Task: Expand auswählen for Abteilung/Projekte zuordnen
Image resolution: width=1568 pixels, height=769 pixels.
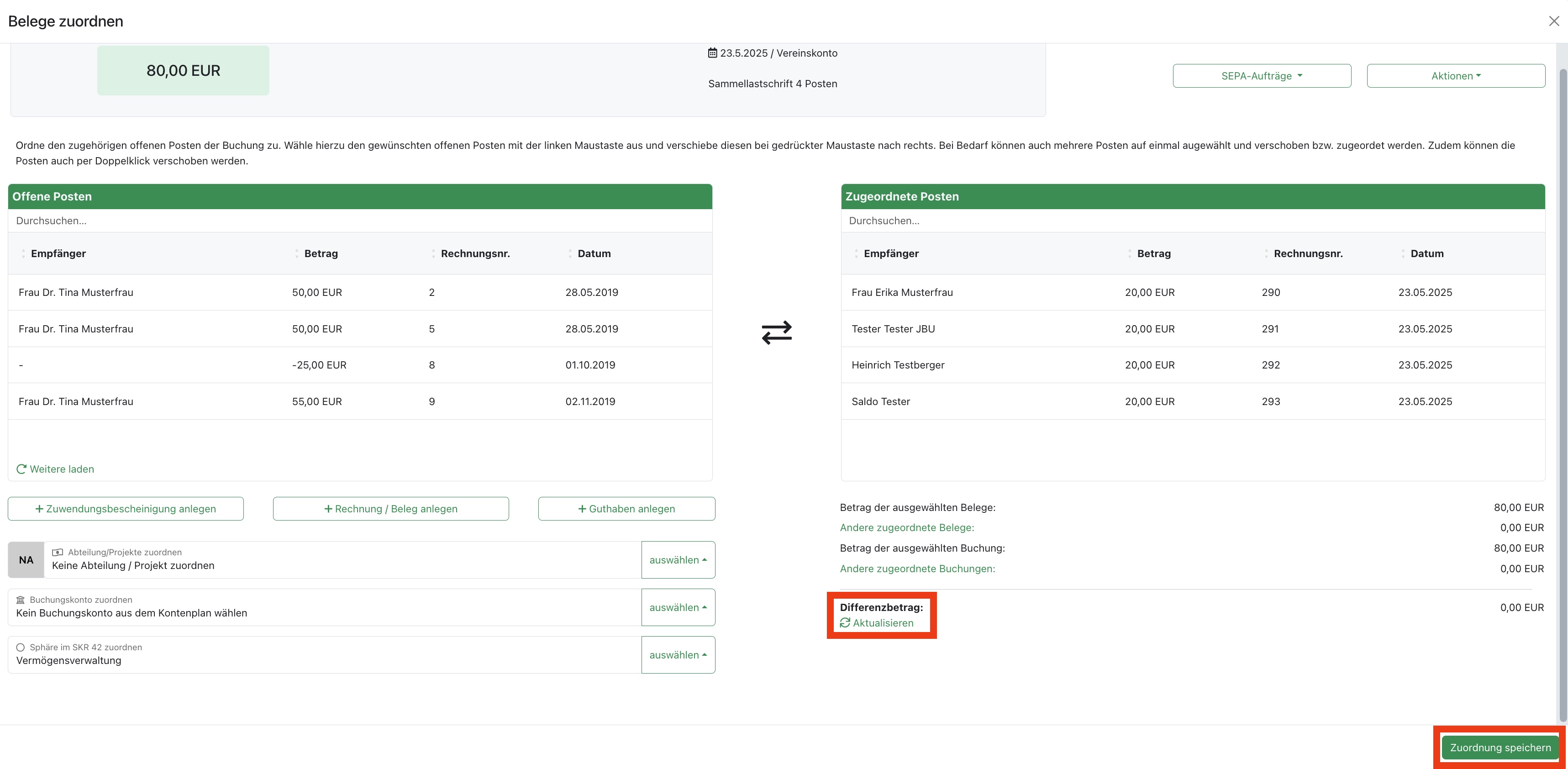Action: pos(678,559)
